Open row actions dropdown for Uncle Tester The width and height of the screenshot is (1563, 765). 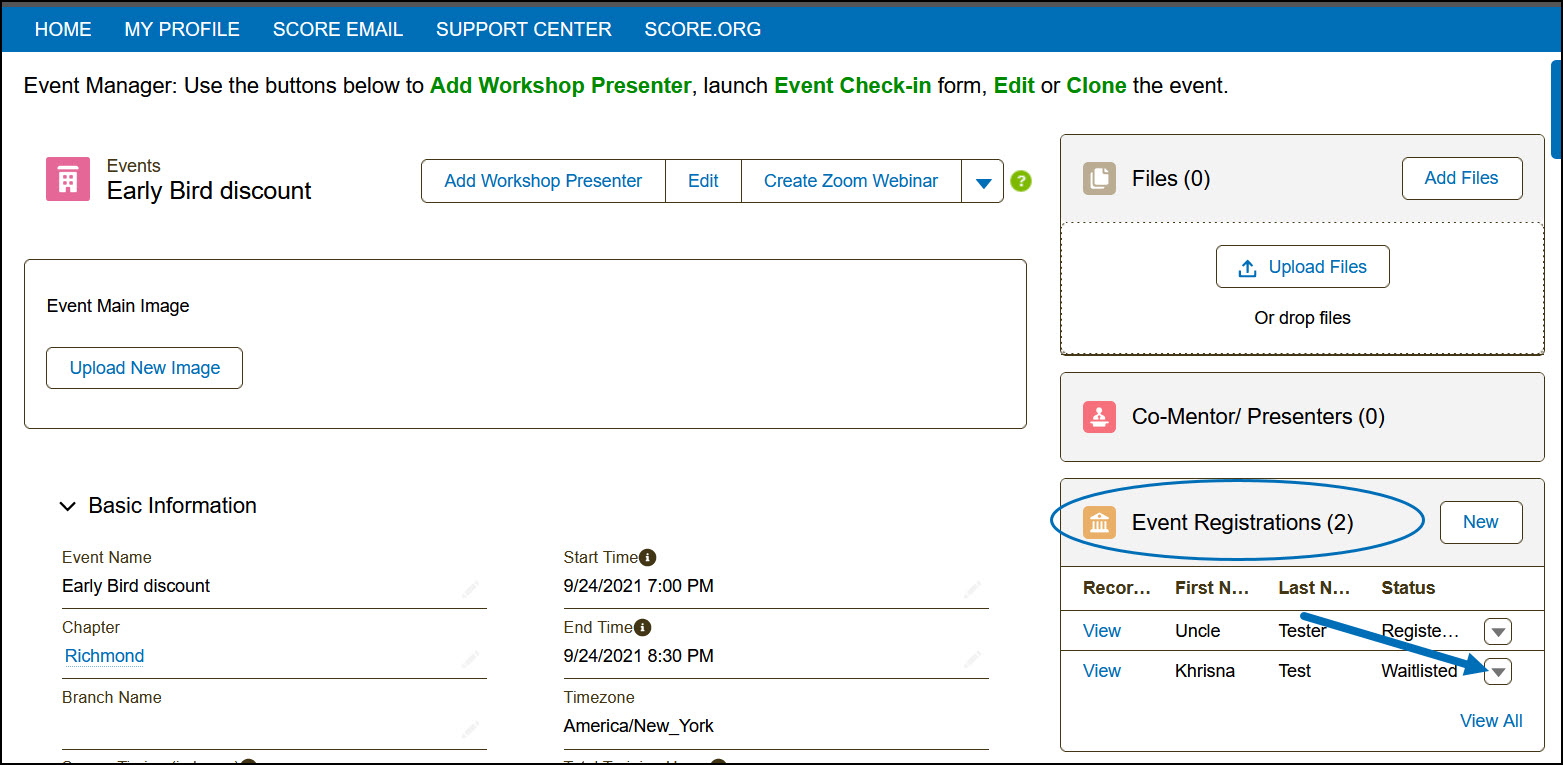1497,632
